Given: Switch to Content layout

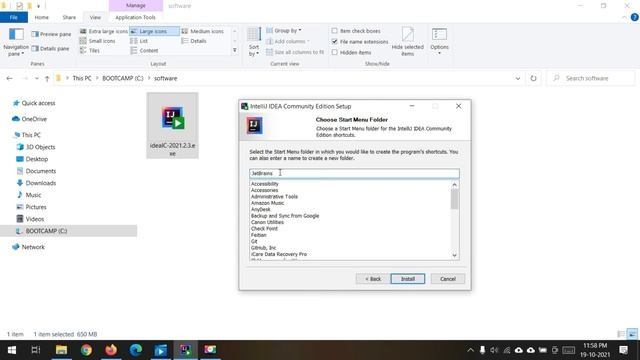Looking at the screenshot, I should click(x=144, y=51).
